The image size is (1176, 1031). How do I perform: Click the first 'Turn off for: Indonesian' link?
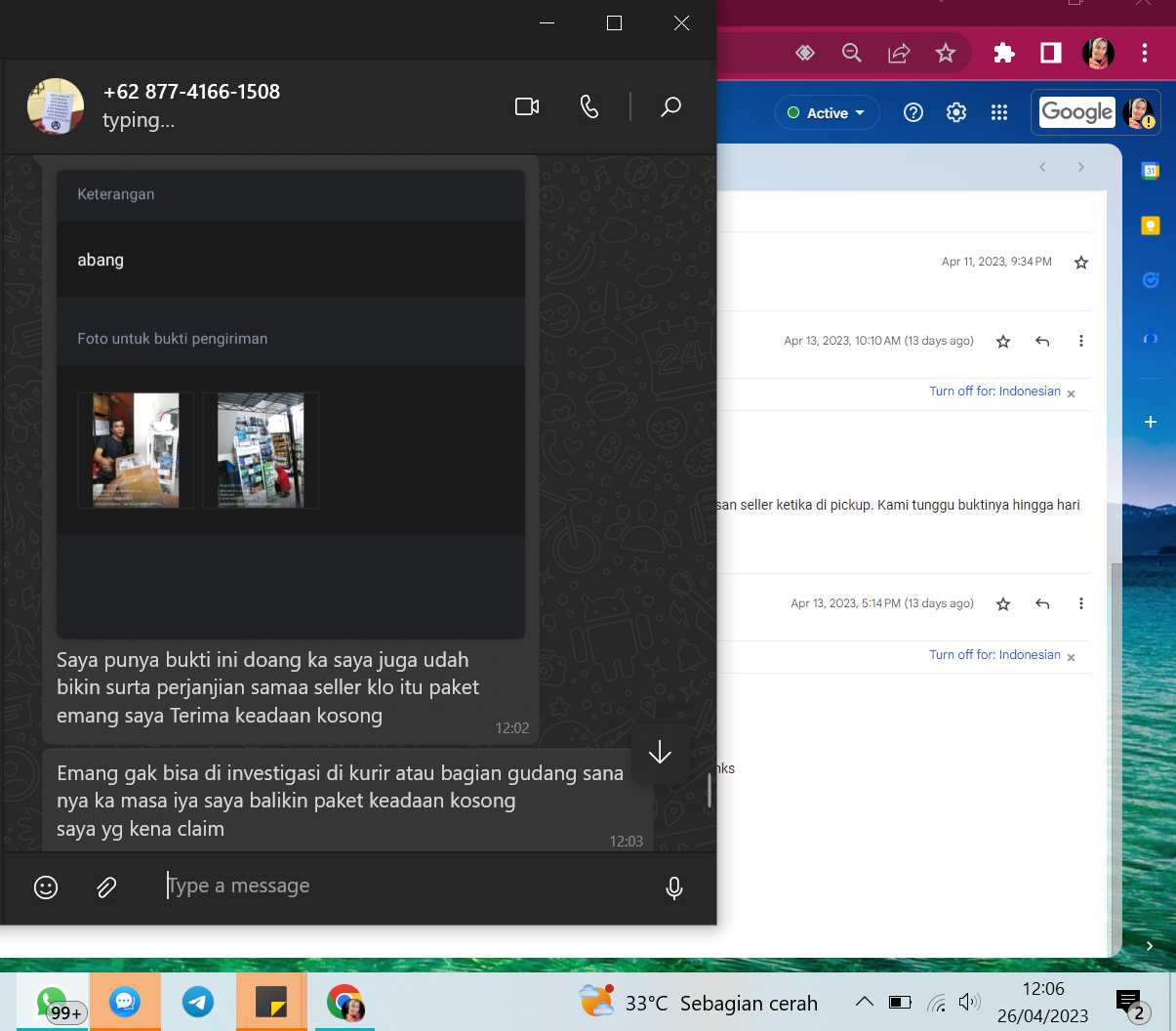[x=994, y=392]
